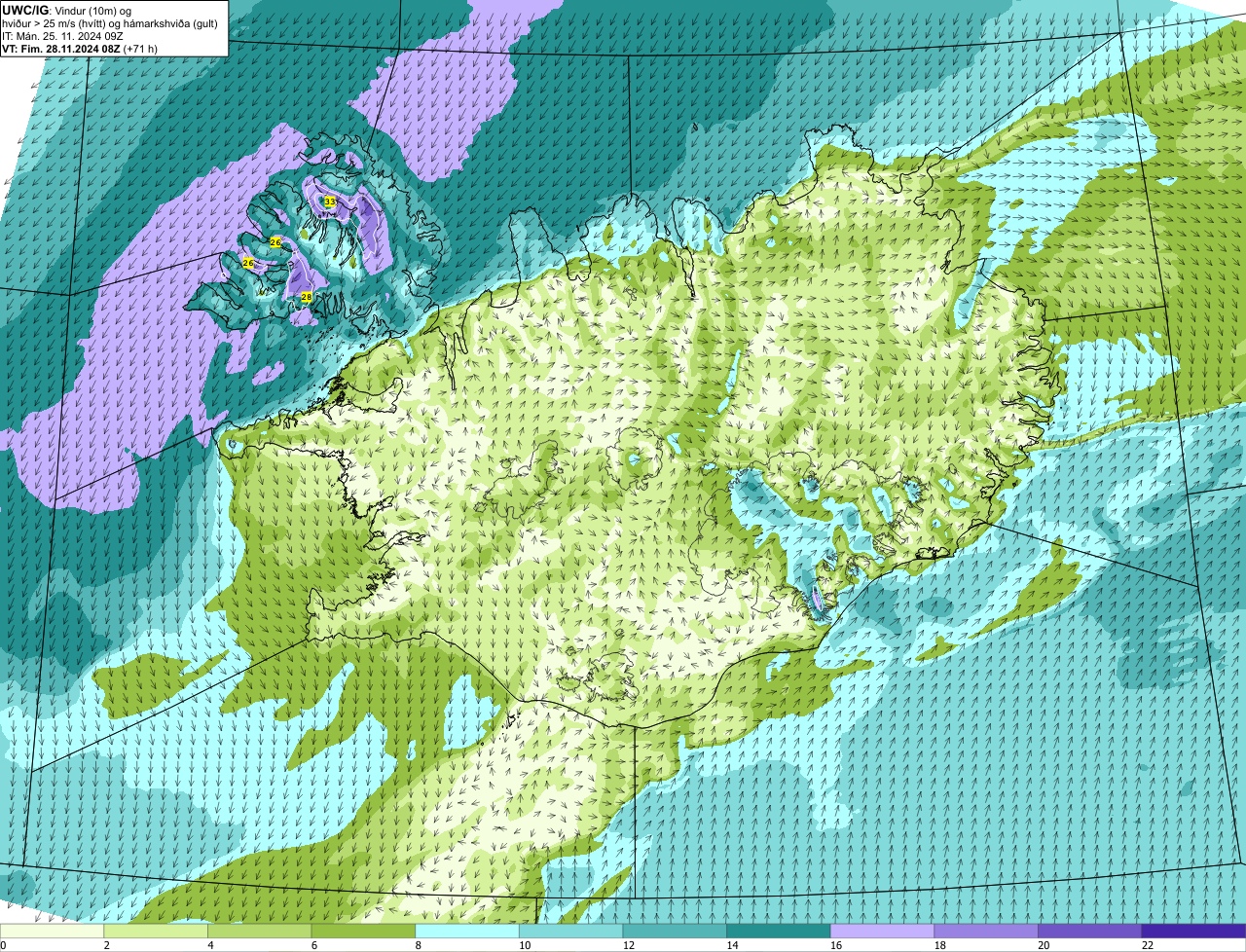Pick the violet 20–22 m/s legend swatch
This screenshot has width=1246, height=952.
1089,932
